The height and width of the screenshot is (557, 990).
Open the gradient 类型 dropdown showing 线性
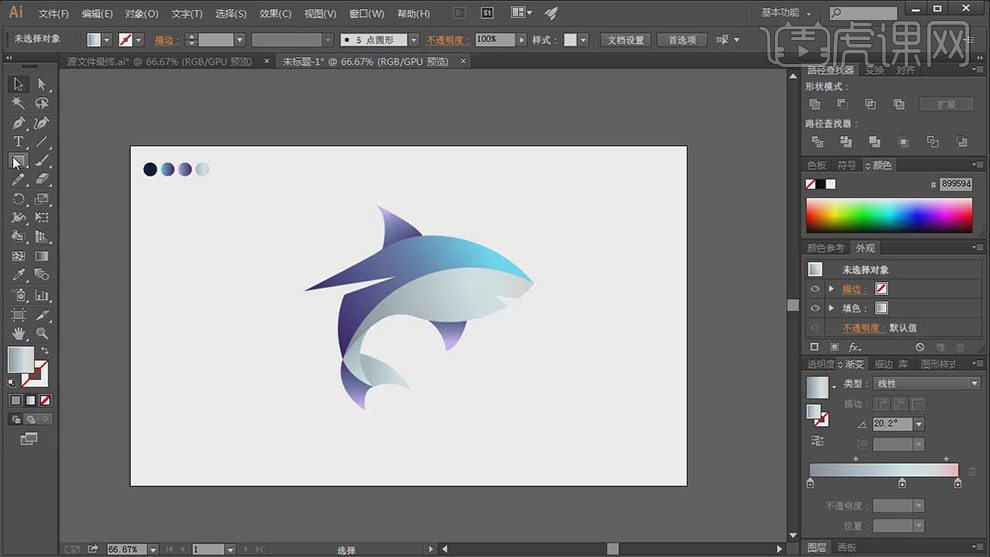[x=926, y=383]
